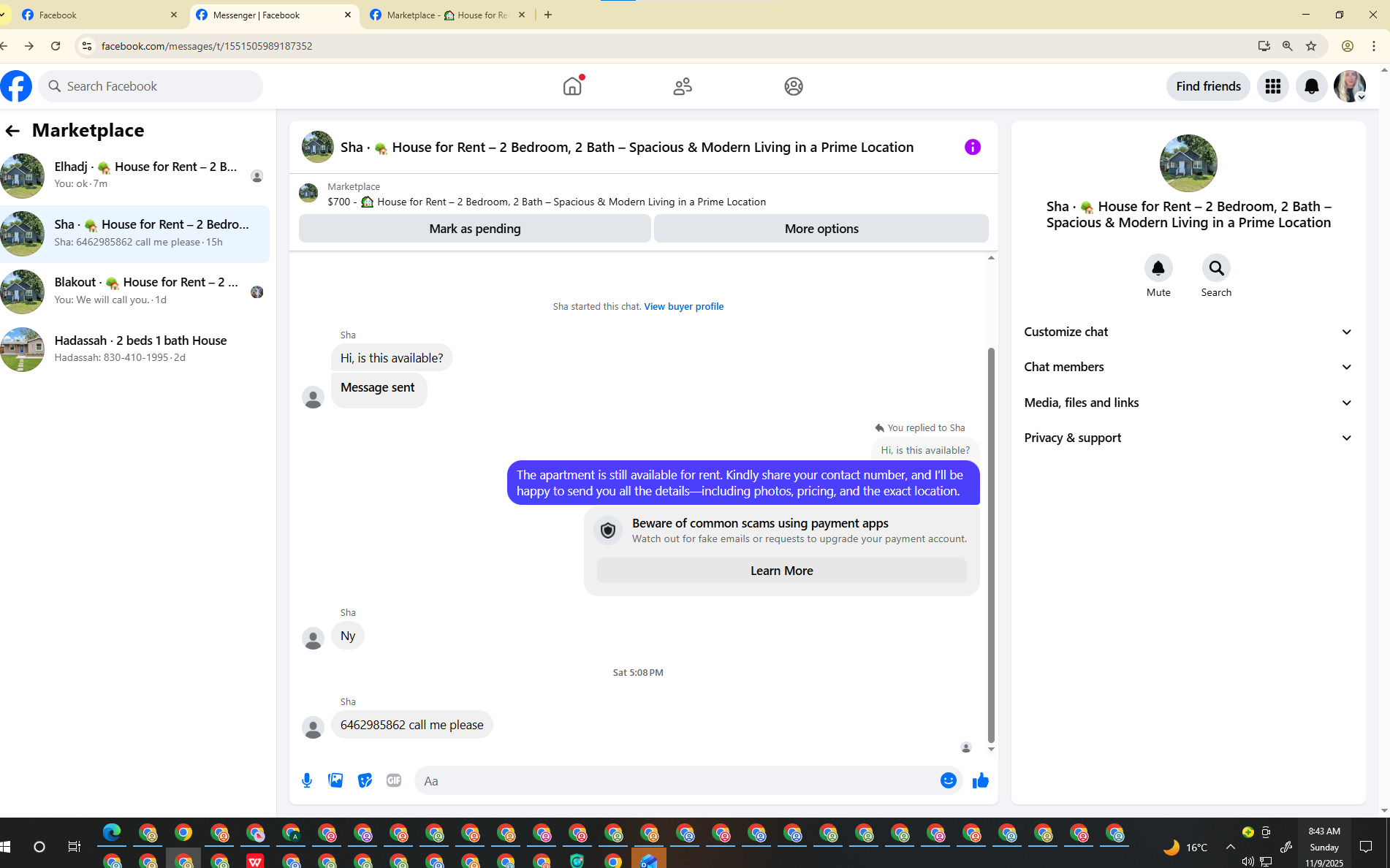Click the Search Facebook field
Screen dimensions: 1390x868
tap(151, 86)
